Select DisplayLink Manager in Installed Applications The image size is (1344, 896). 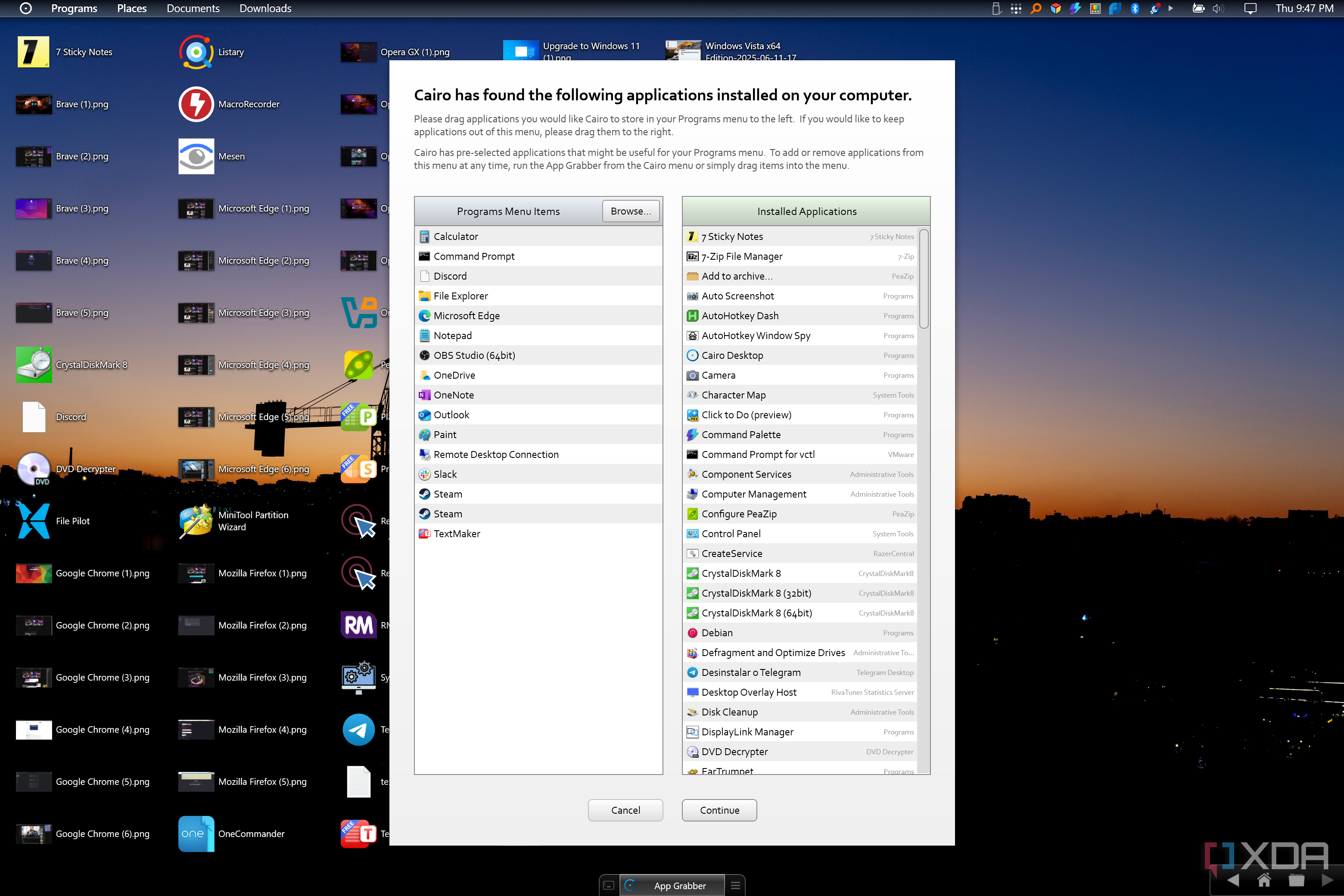pyautogui.click(x=800, y=731)
